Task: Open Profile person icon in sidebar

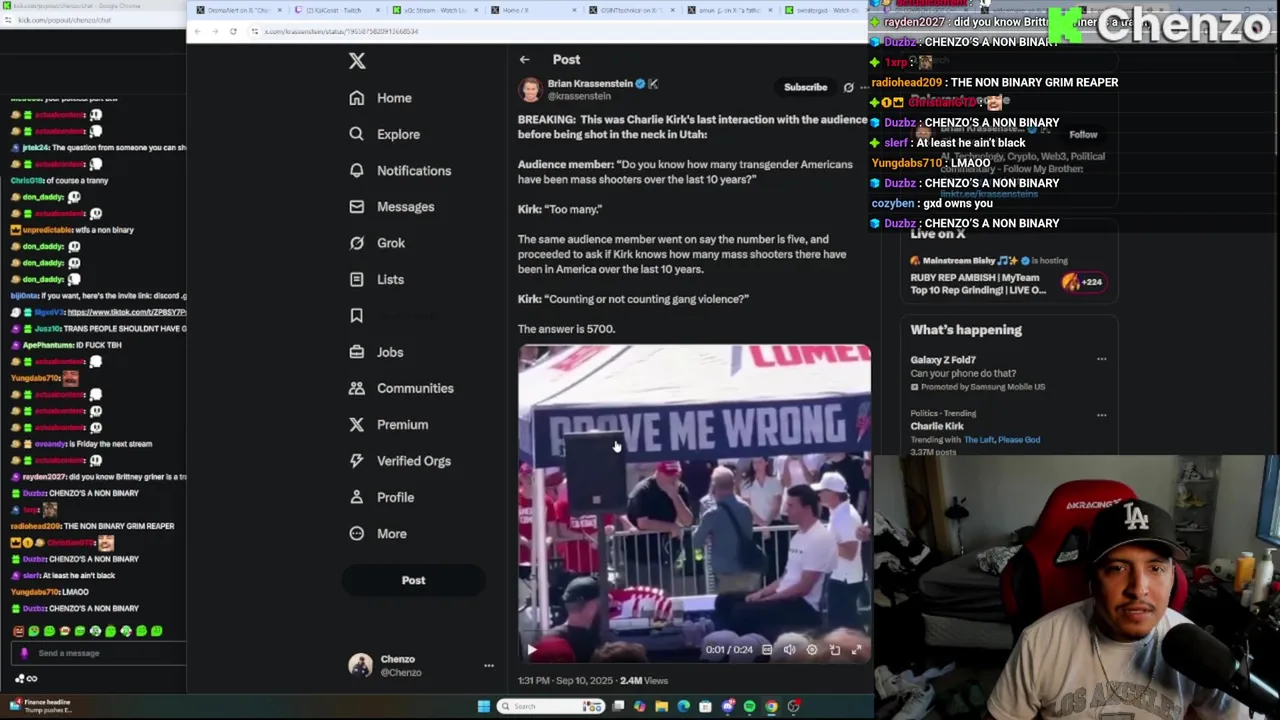Action: tap(356, 497)
